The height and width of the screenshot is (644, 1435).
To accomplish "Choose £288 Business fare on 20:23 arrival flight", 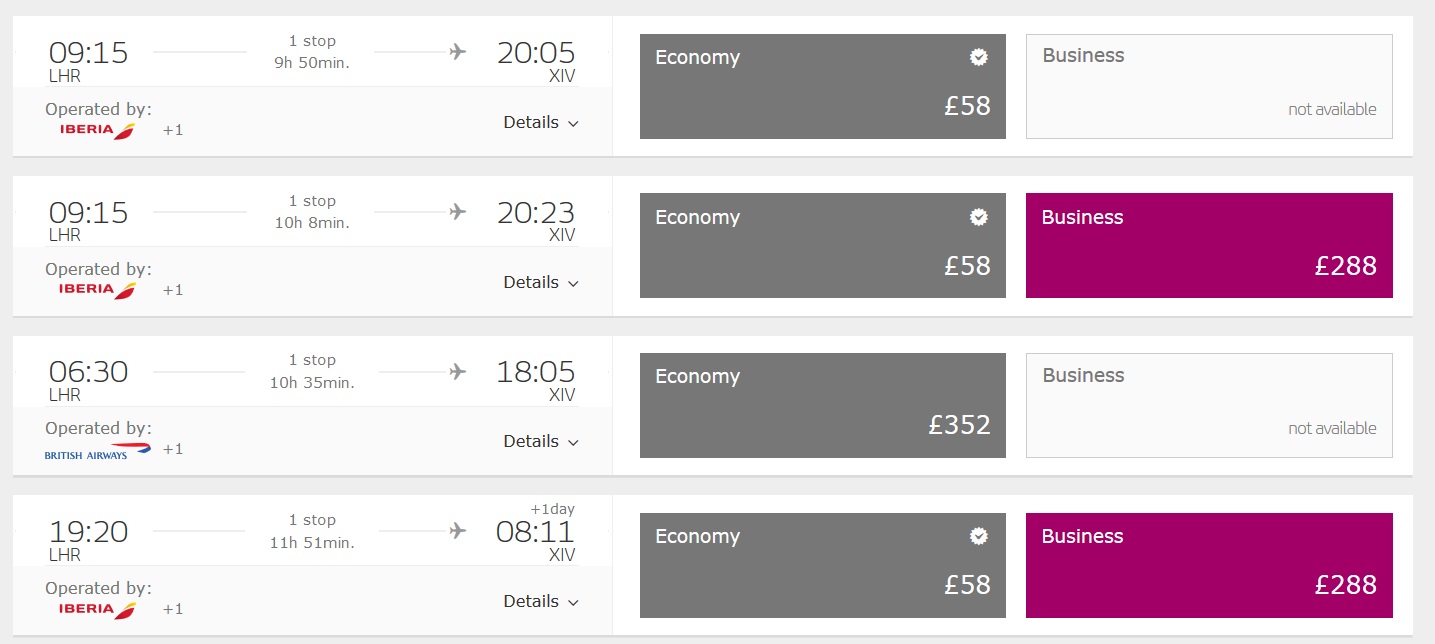I will [x=1209, y=246].
